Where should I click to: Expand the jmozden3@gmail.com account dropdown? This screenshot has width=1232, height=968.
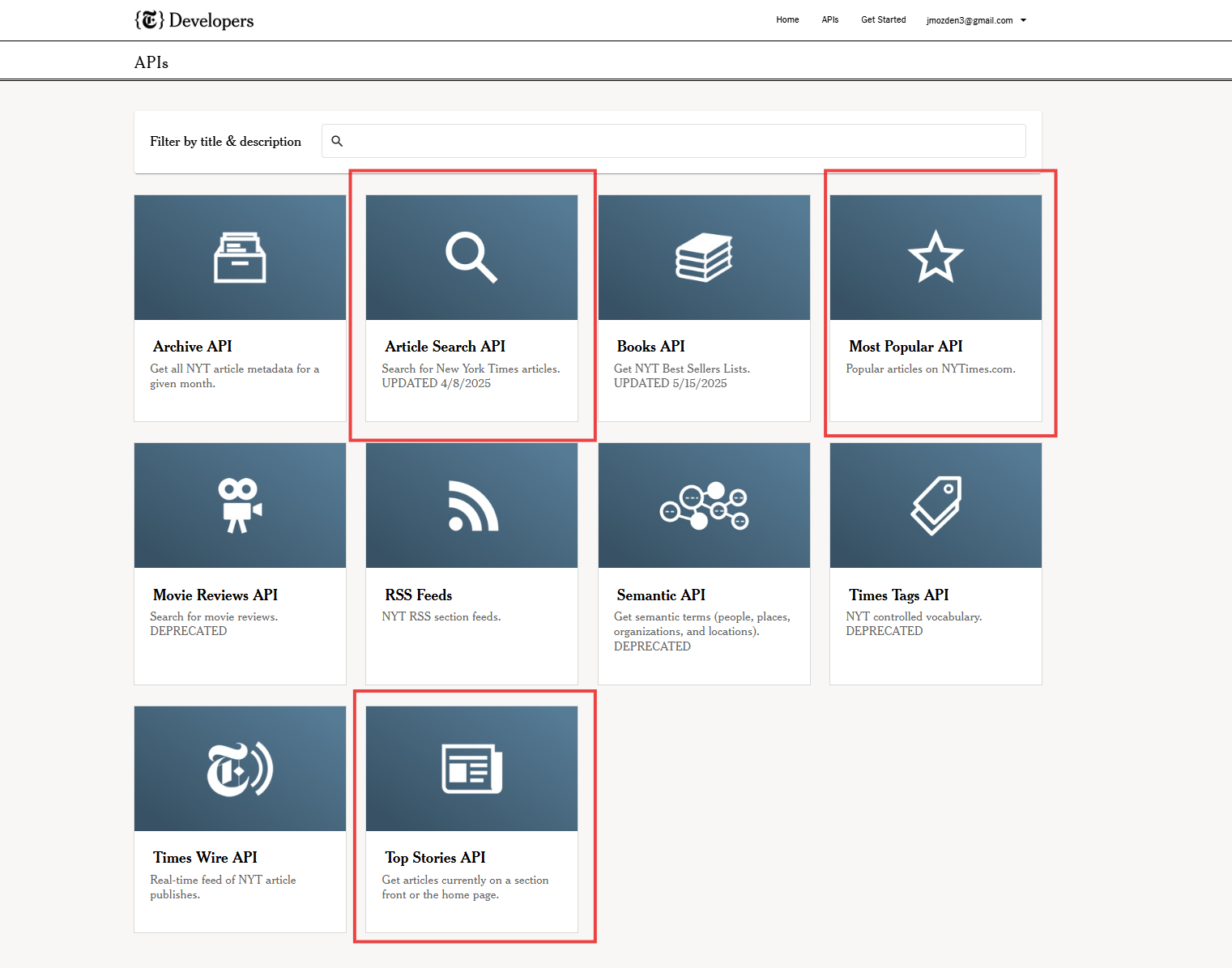[x=976, y=20]
